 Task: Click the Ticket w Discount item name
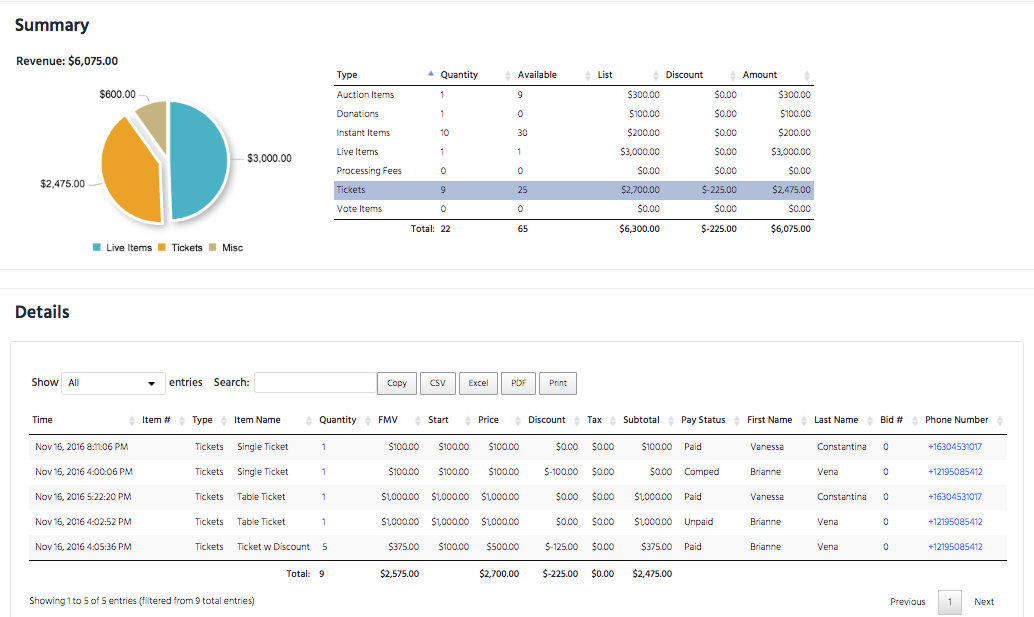(273, 547)
